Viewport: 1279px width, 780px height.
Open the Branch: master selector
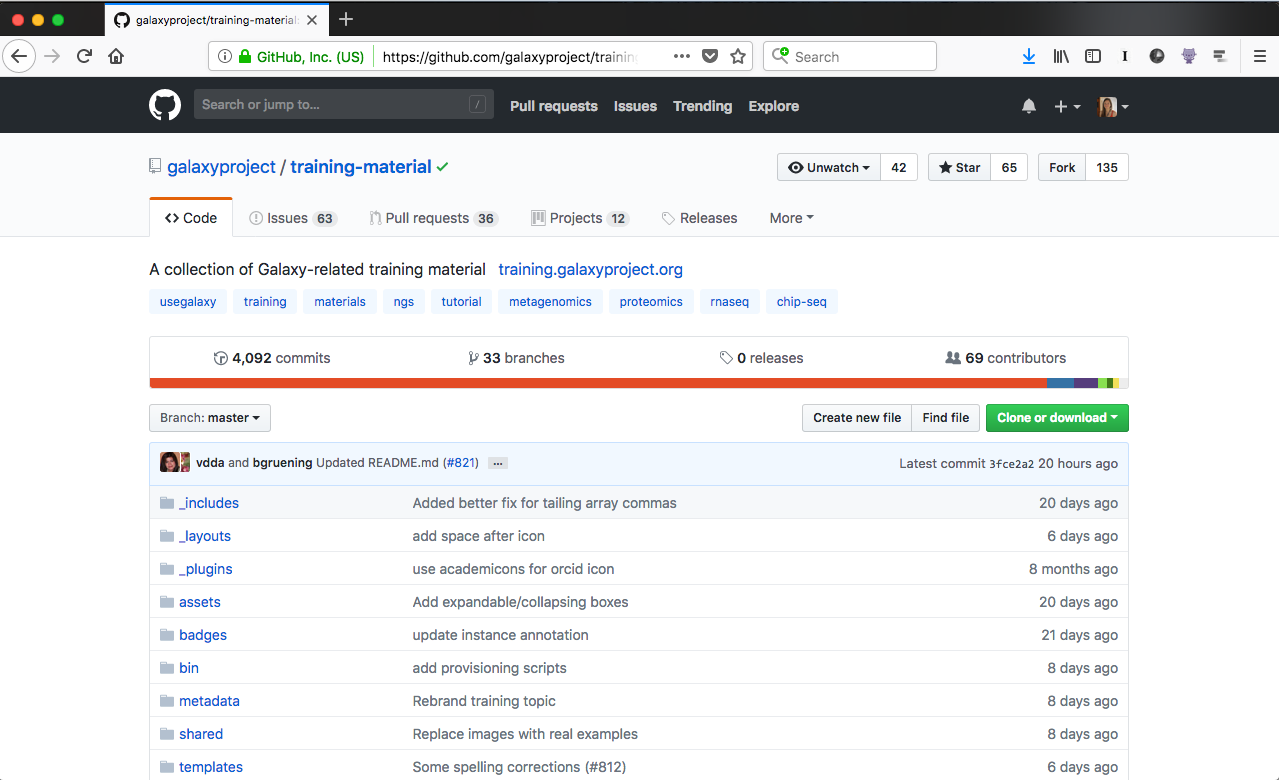[210, 418]
